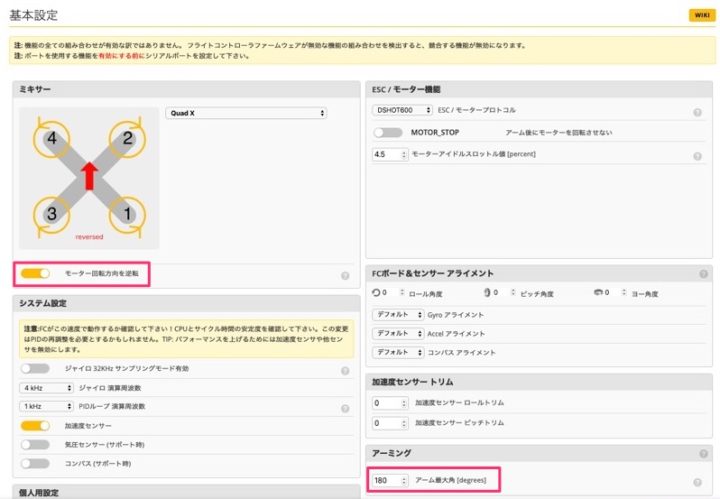Click help icon for ESC motor protocol

(701, 110)
